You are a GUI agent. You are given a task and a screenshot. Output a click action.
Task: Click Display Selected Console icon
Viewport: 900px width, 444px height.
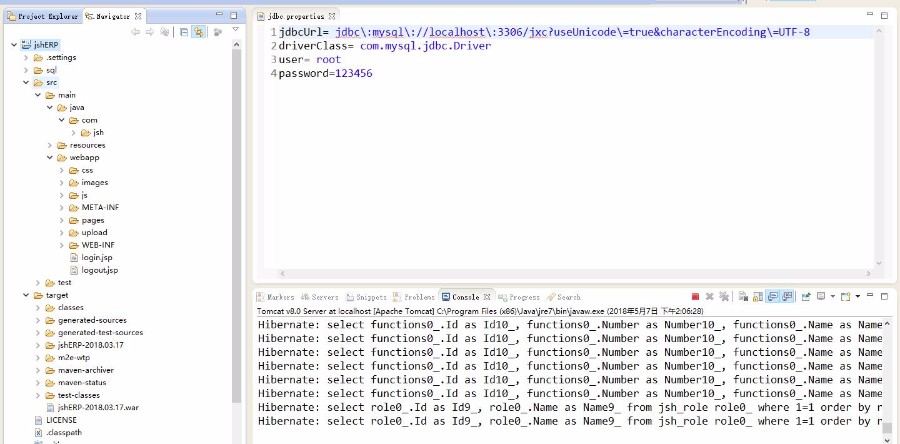[x=821, y=296]
